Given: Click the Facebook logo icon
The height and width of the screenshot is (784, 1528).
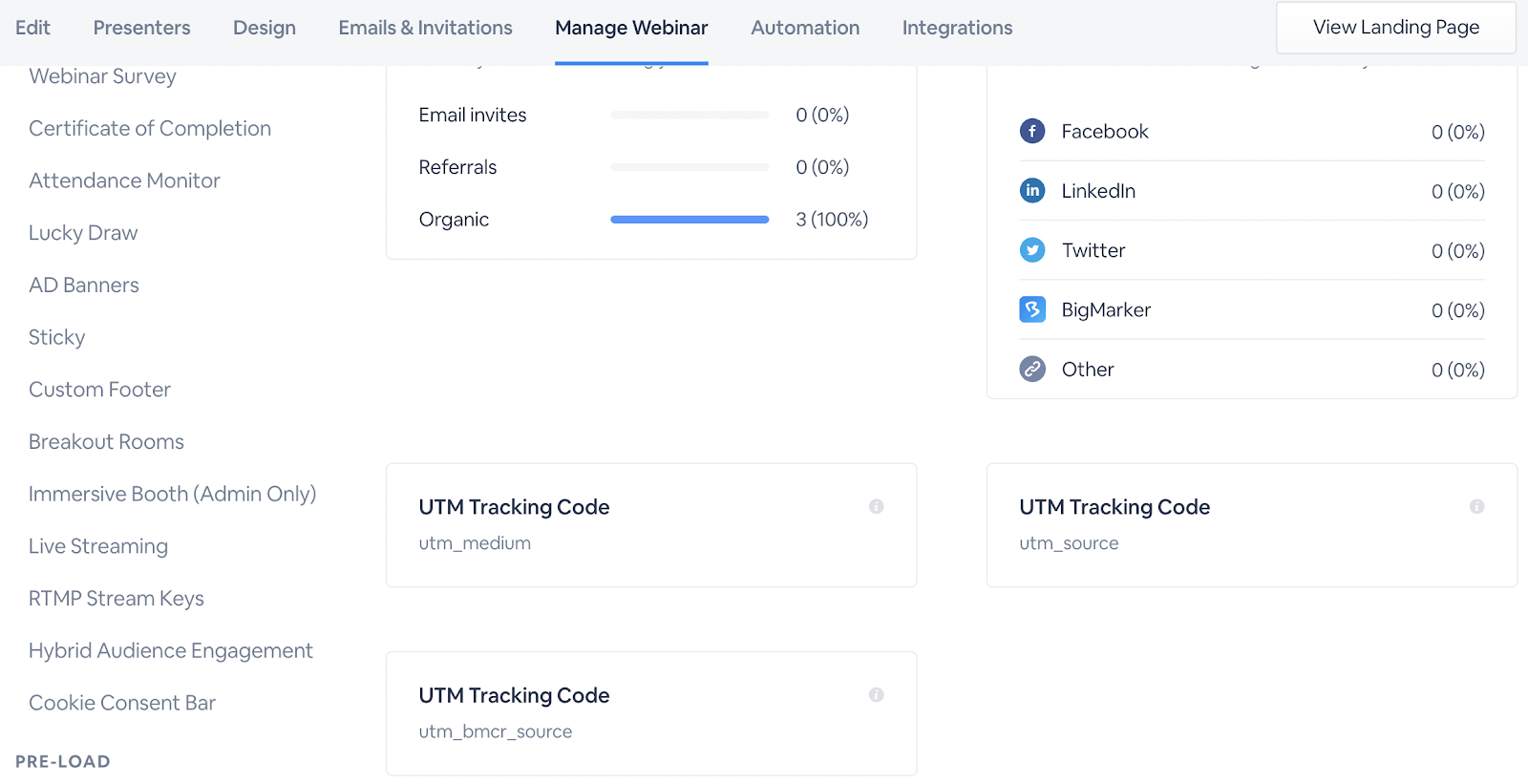Looking at the screenshot, I should tap(1032, 131).
